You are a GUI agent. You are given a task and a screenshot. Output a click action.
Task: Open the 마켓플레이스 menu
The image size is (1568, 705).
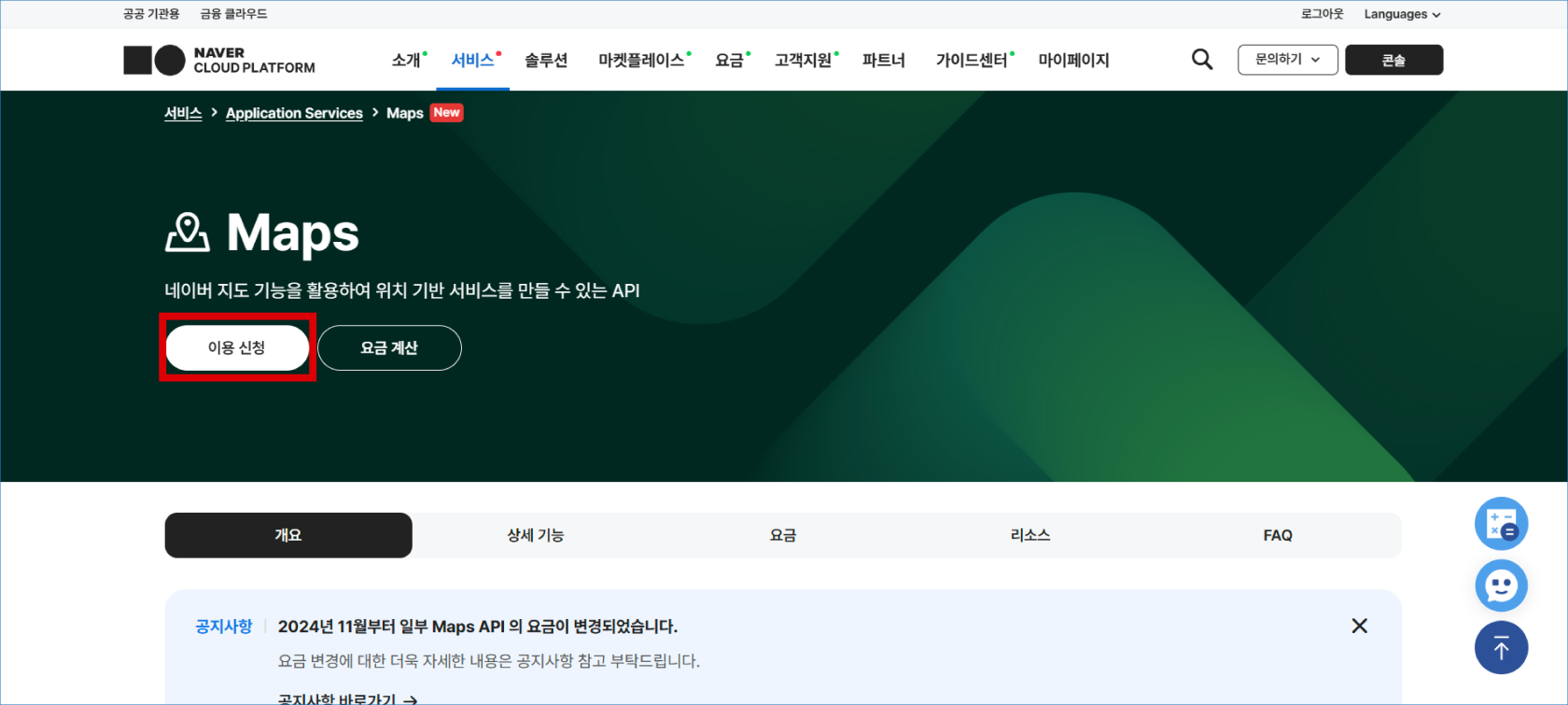click(641, 60)
